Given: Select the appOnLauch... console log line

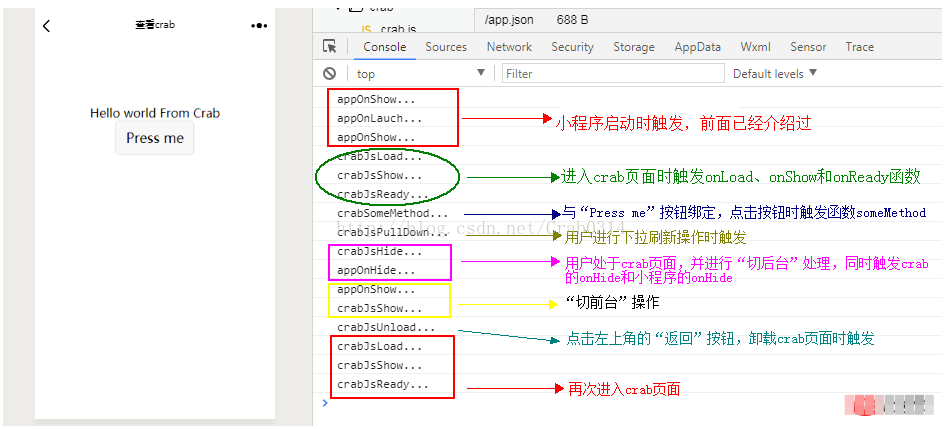Looking at the screenshot, I should click(379, 118).
